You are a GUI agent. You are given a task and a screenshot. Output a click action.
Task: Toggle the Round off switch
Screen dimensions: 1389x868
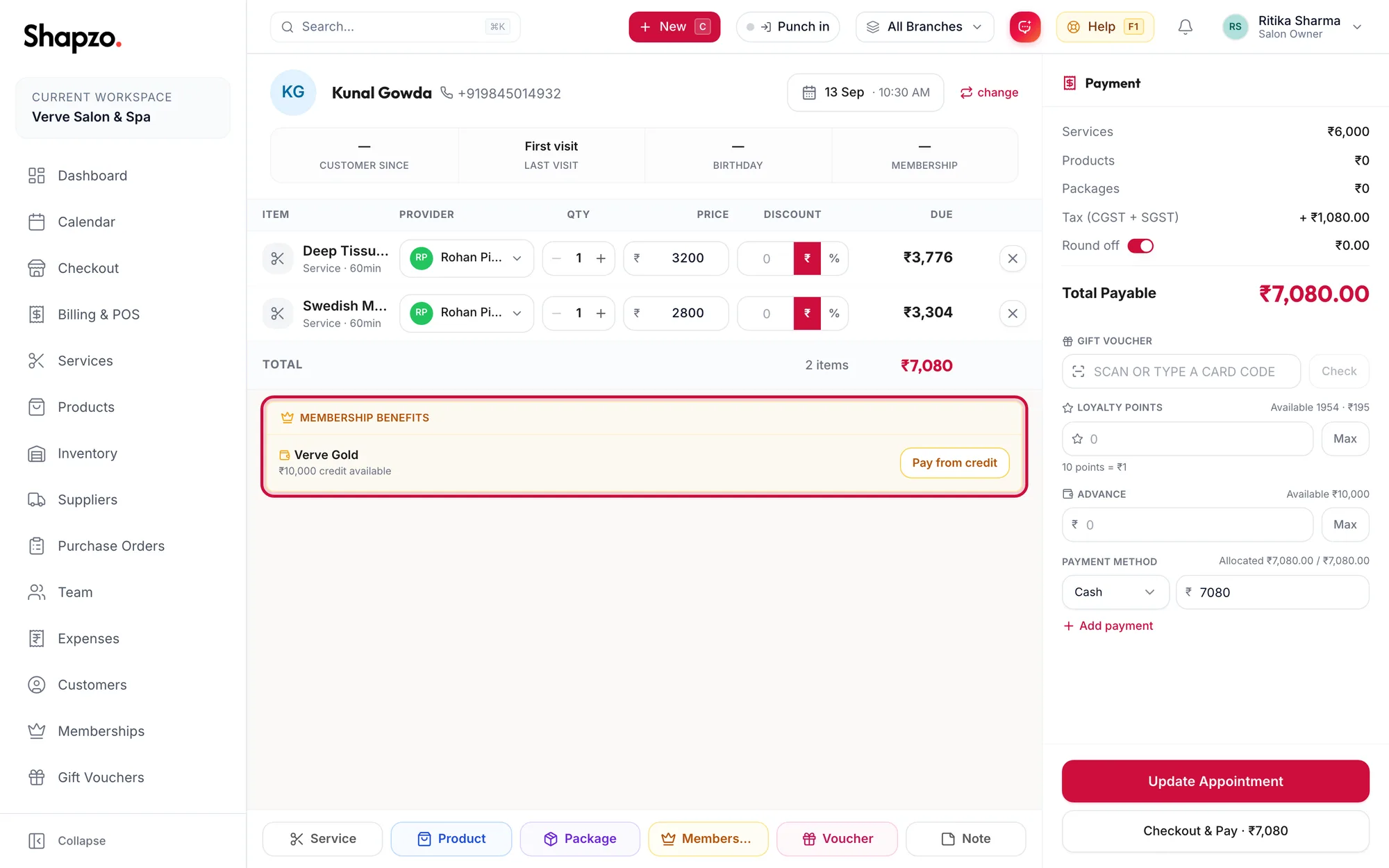click(1140, 246)
